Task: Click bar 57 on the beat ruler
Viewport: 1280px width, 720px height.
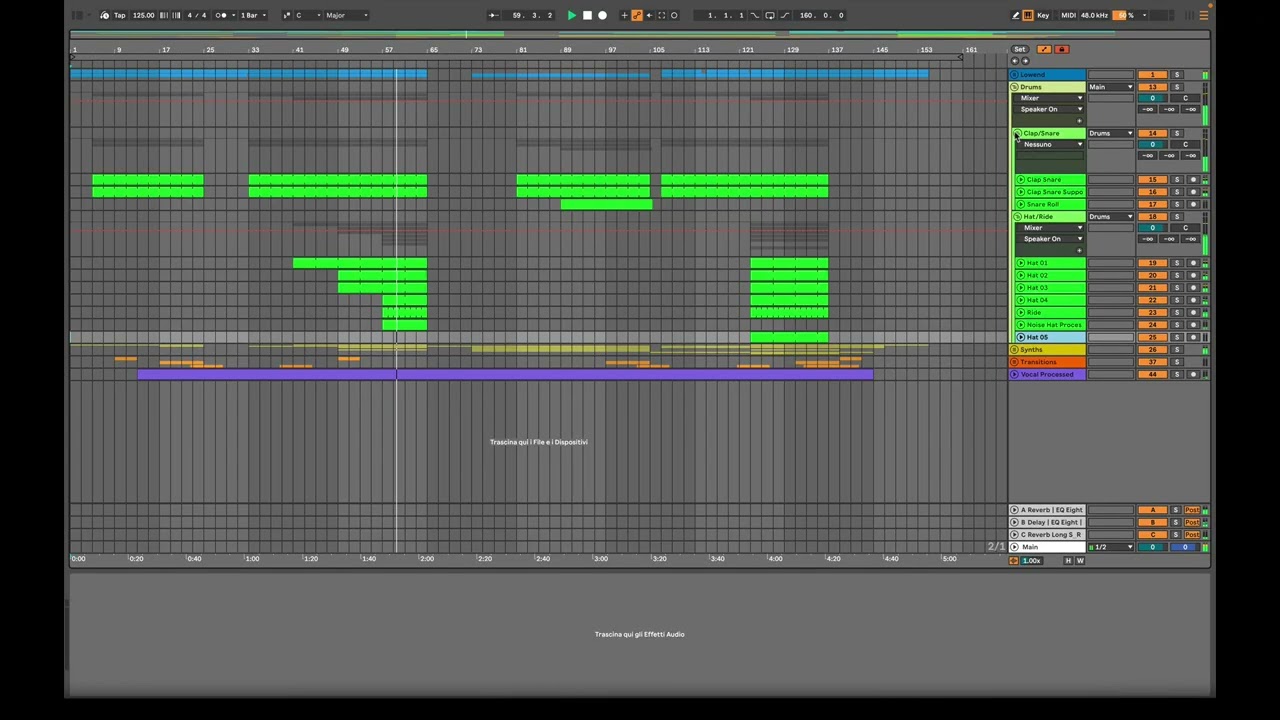Action: pyautogui.click(x=389, y=50)
